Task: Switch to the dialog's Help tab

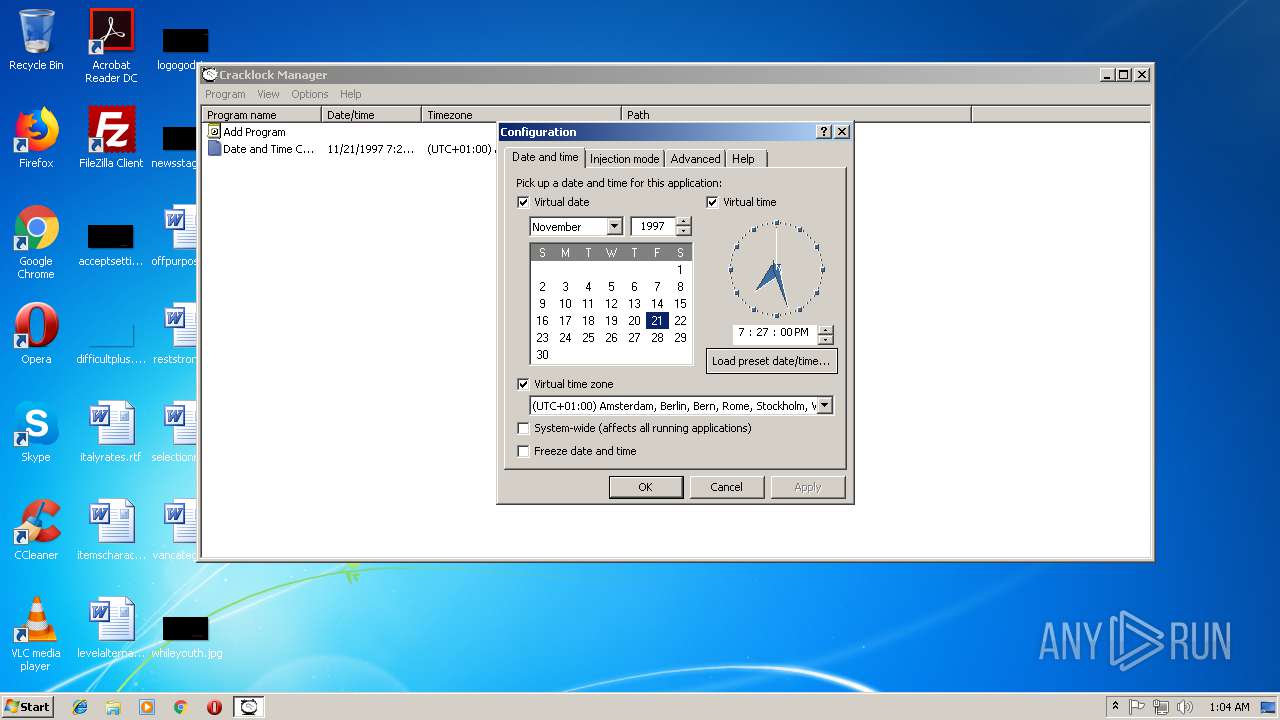Action: click(743, 159)
